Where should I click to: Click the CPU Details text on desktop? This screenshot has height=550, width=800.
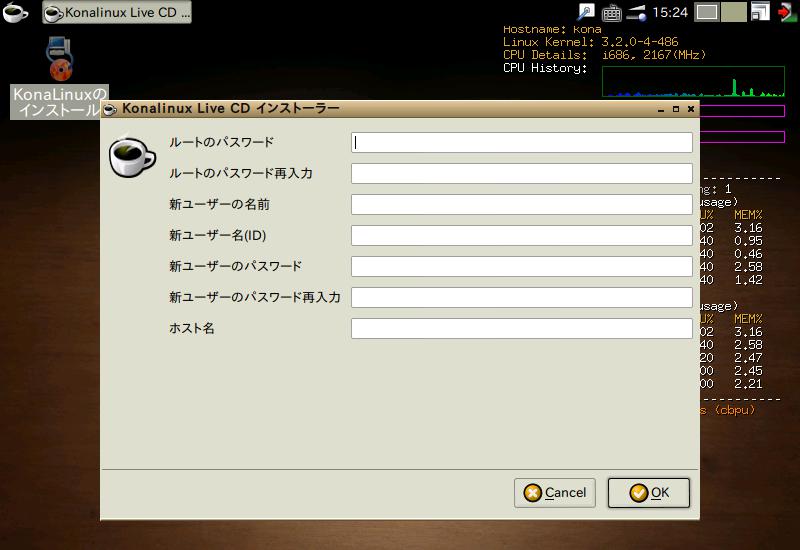(604, 55)
